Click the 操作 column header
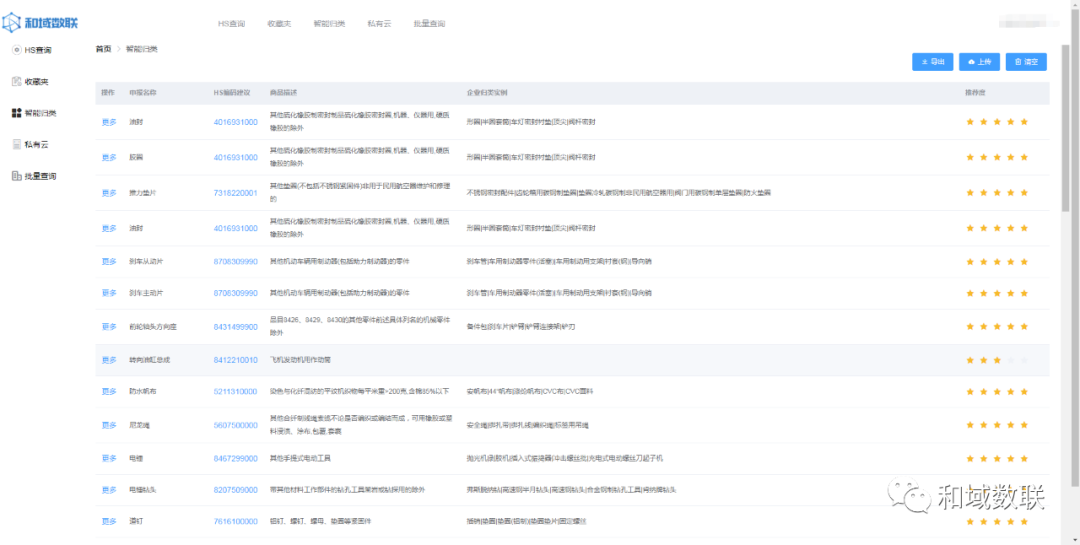 [108, 92]
